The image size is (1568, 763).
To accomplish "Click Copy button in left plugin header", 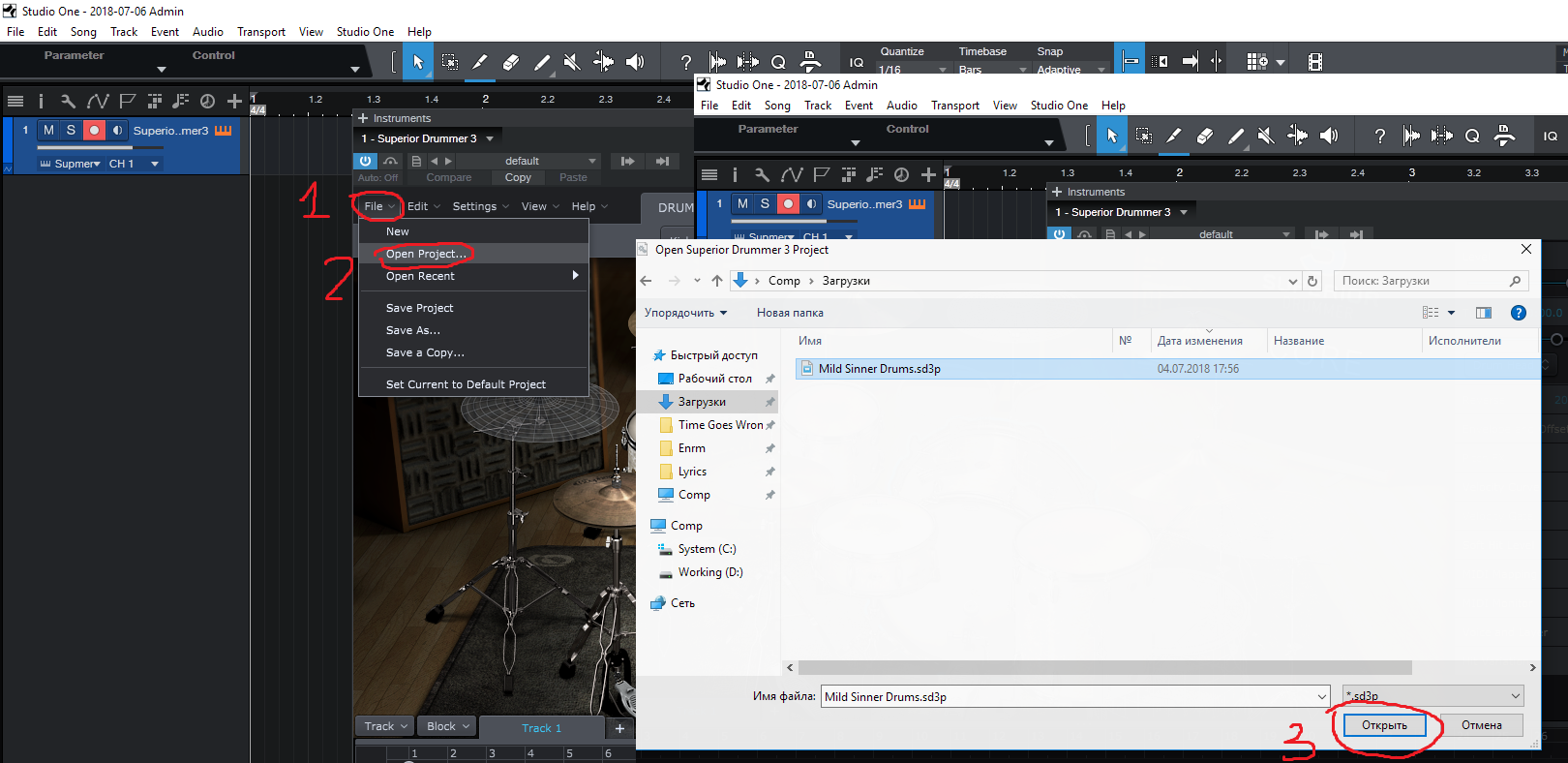I will coord(518,177).
